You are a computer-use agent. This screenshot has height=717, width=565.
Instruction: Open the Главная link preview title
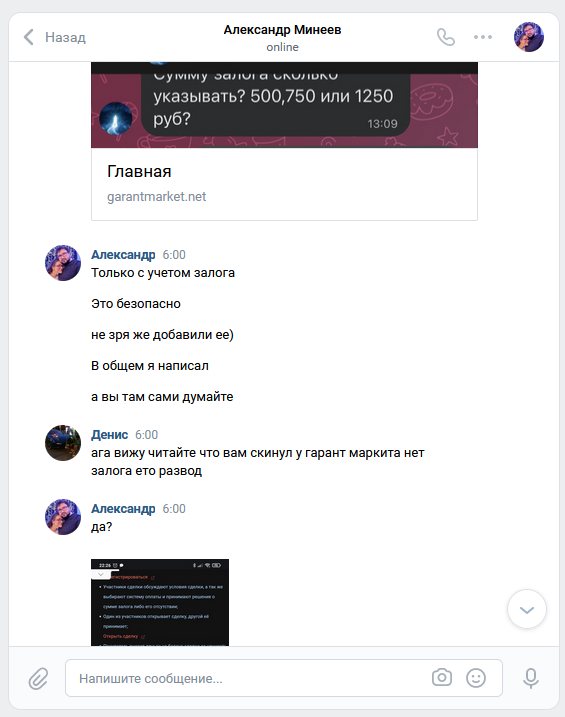(x=139, y=171)
